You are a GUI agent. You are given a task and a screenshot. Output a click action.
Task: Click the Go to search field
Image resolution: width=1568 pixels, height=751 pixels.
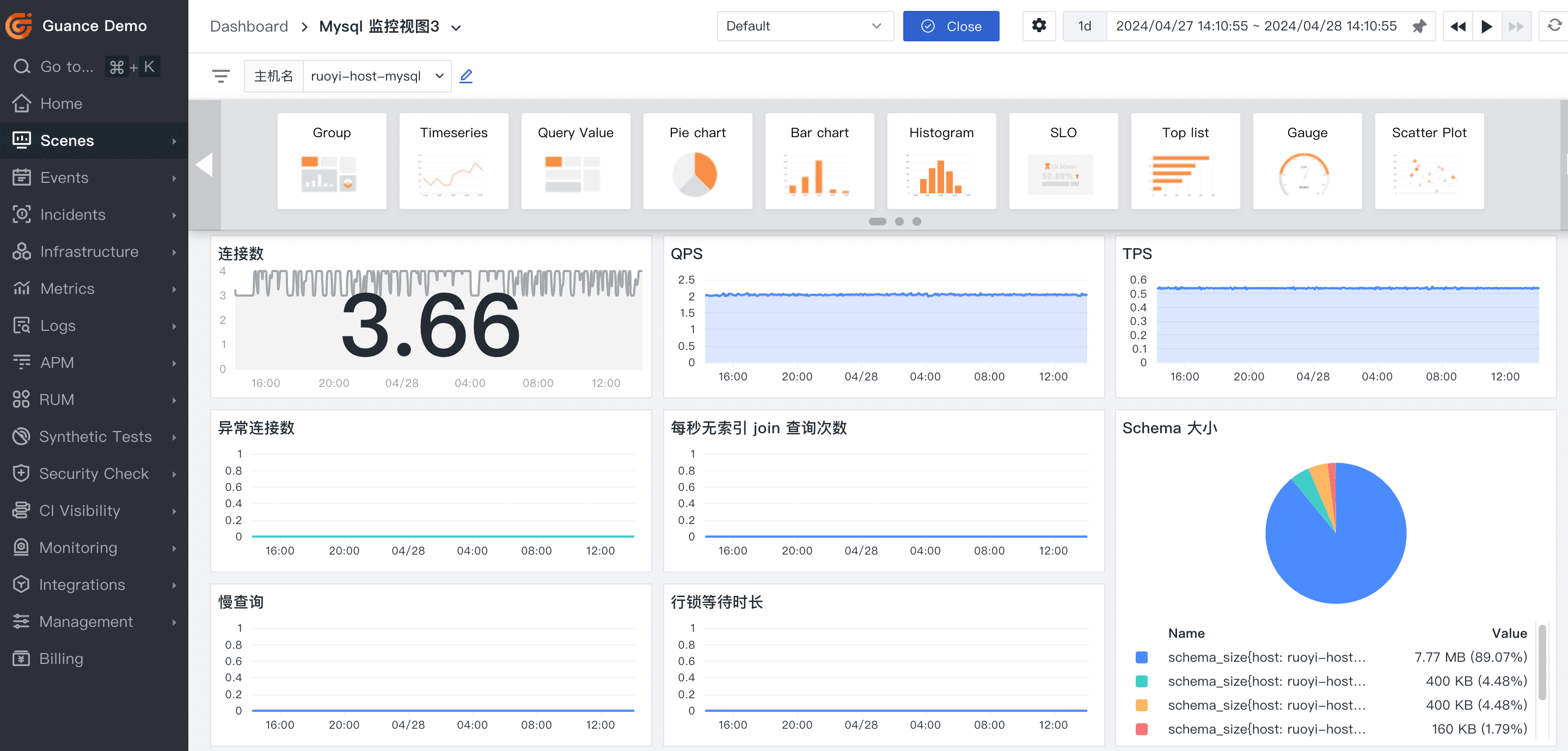pos(67,66)
